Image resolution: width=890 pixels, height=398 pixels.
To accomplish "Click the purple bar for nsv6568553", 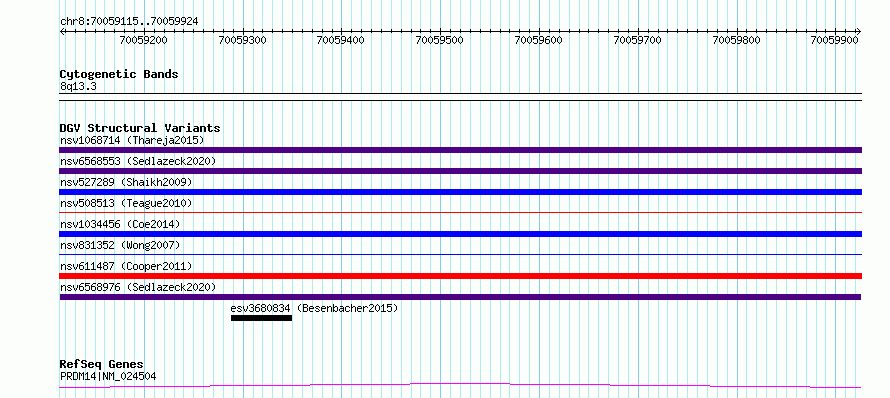I will 460,171.
